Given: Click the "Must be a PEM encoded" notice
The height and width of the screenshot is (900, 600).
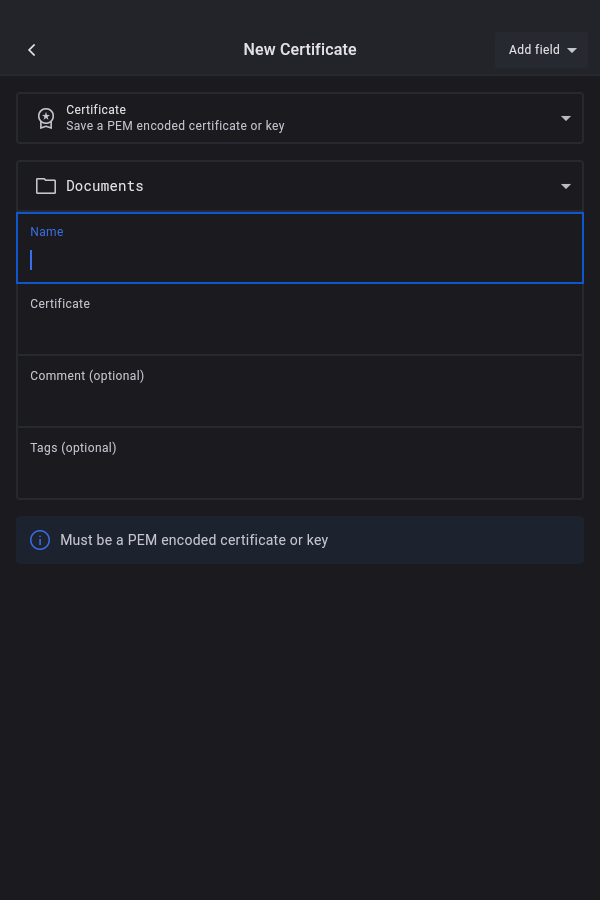Looking at the screenshot, I should [194, 540].
